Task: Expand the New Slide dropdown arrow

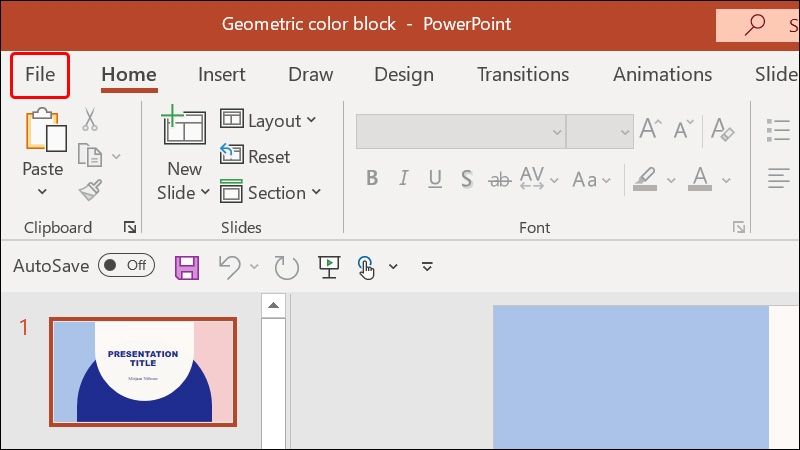Action: click(205, 192)
